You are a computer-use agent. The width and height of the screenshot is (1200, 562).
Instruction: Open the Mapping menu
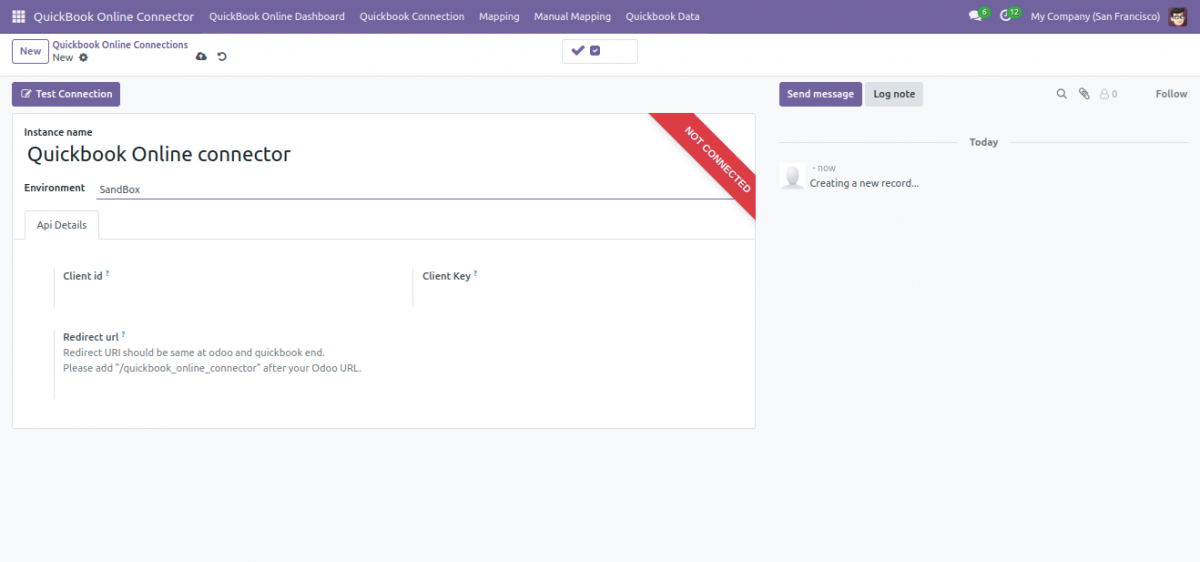tap(499, 17)
